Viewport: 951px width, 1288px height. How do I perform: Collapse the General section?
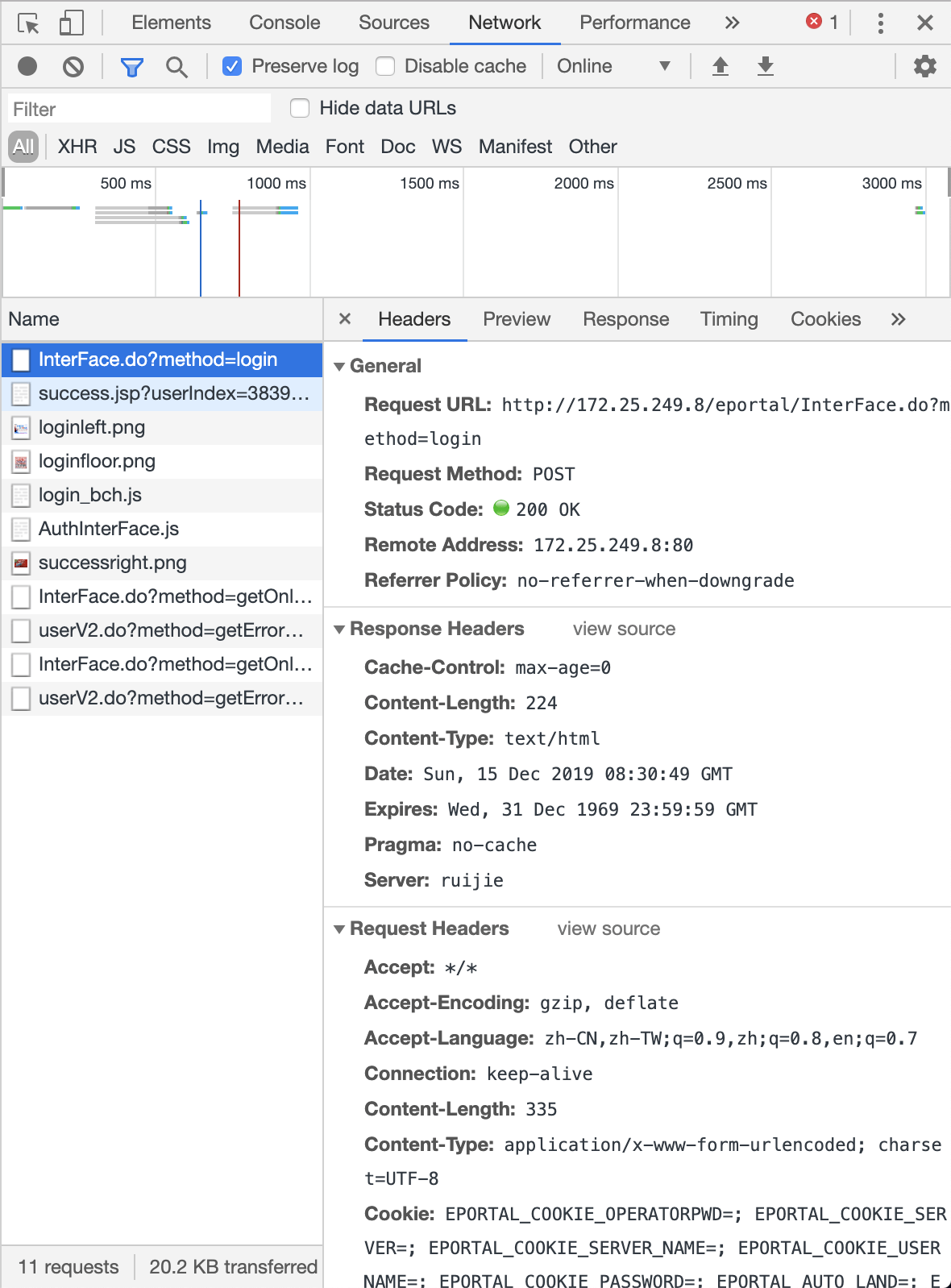click(339, 367)
